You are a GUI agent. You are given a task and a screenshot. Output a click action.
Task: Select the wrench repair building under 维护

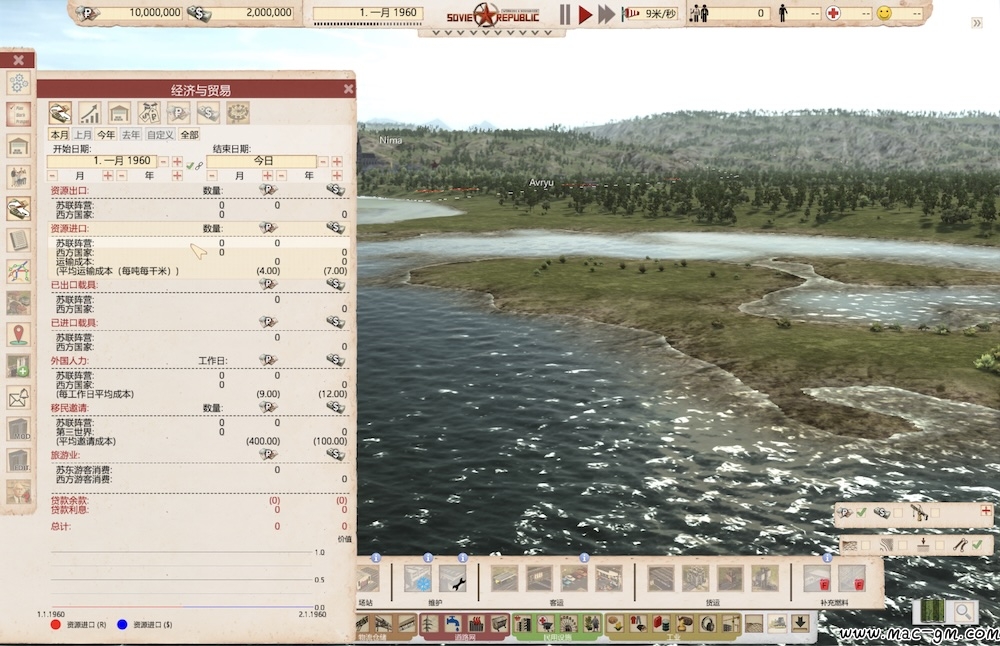453,579
